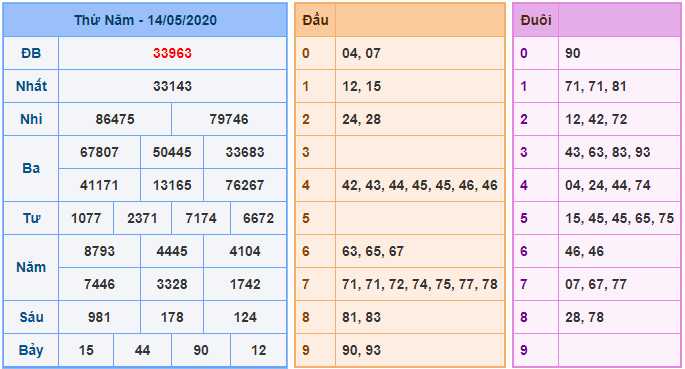The image size is (685, 369).
Task: Select Đầu values '24, 28'
Action: pos(361,119)
